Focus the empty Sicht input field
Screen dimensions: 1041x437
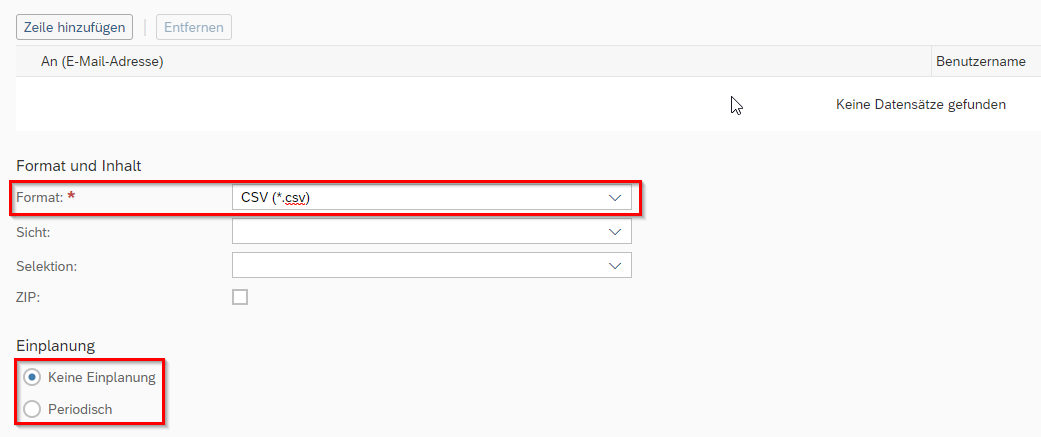432,231
